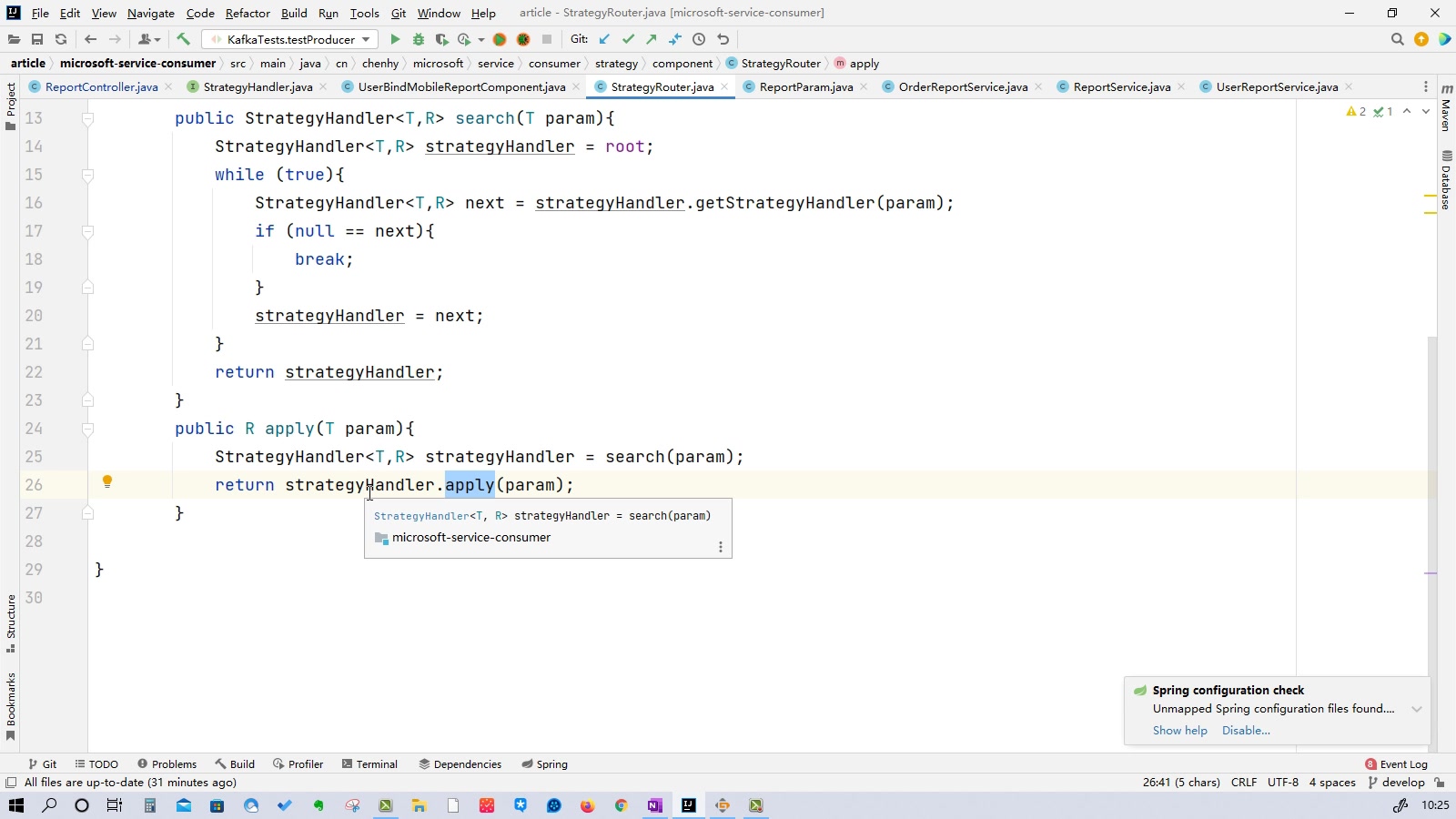The width and height of the screenshot is (1456, 819).
Task: Collapse the if block fold at line 17
Action: (x=88, y=231)
